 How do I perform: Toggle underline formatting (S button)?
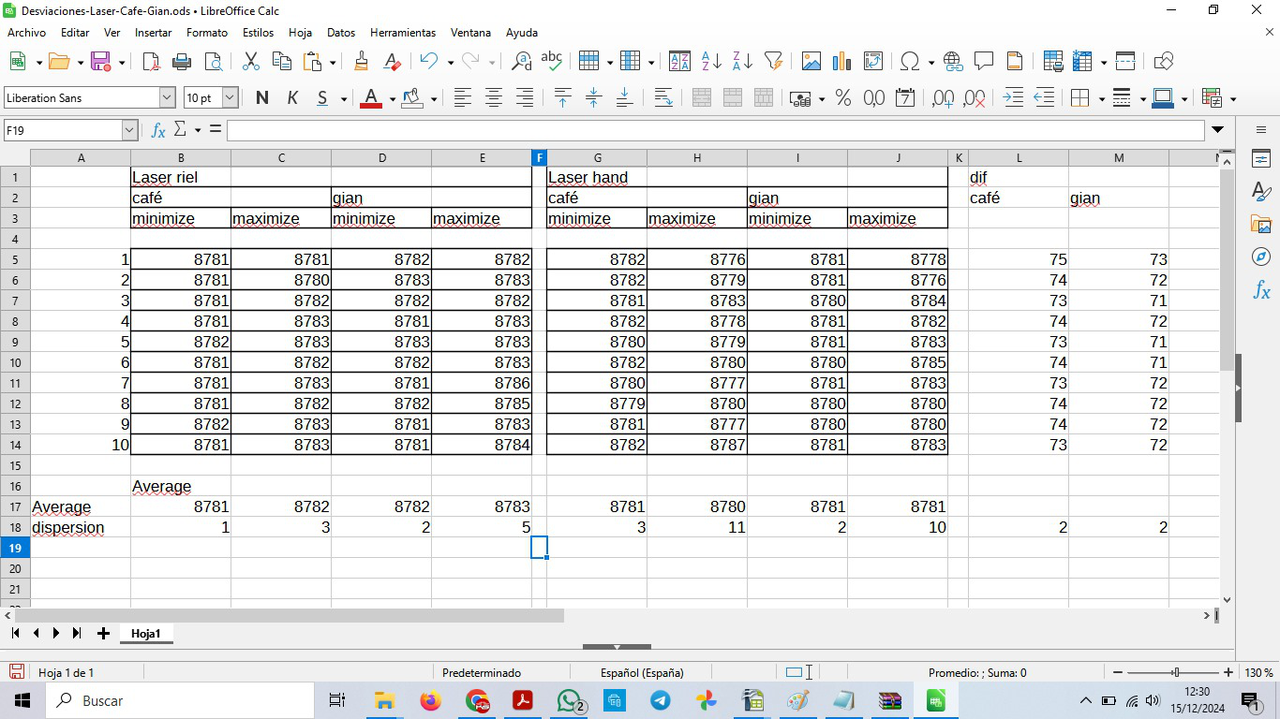pyautogui.click(x=322, y=98)
